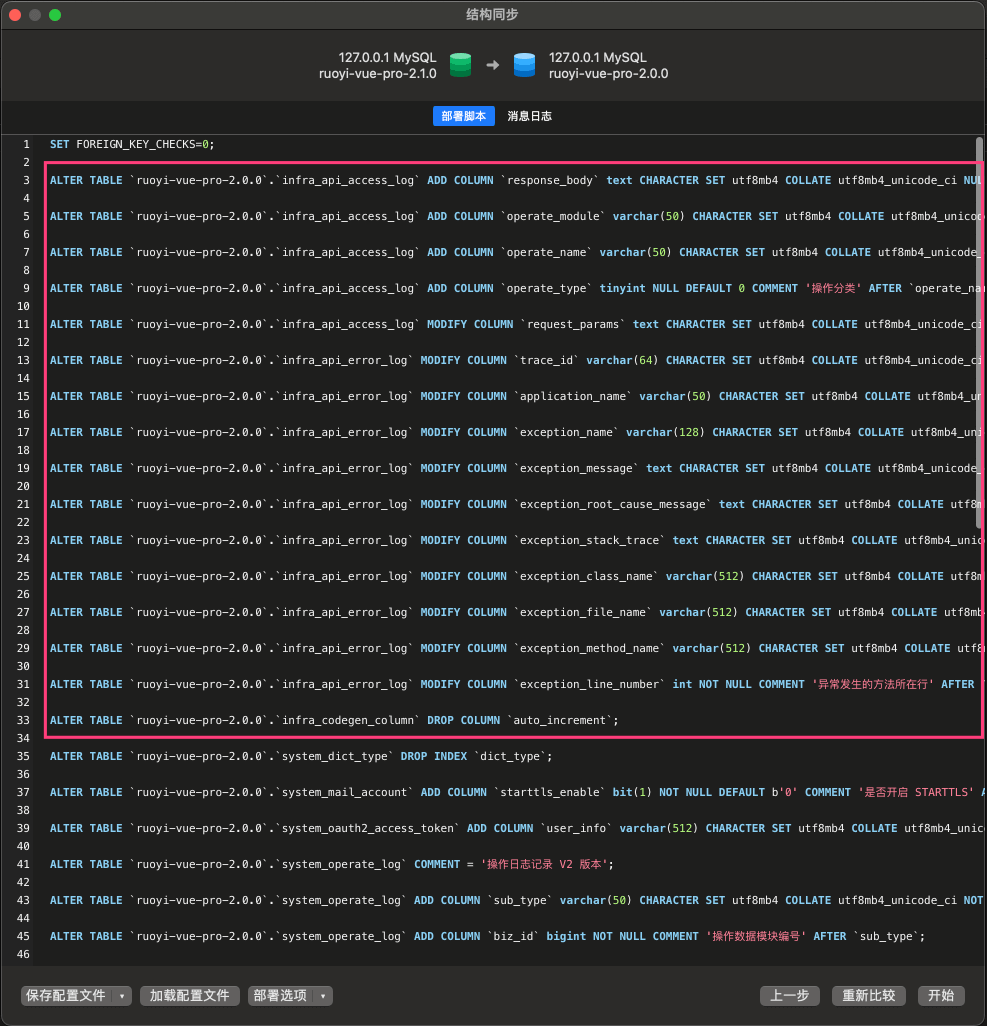Switch to the 部署脚本 tab
The image size is (987, 1026).
(x=463, y=116)
